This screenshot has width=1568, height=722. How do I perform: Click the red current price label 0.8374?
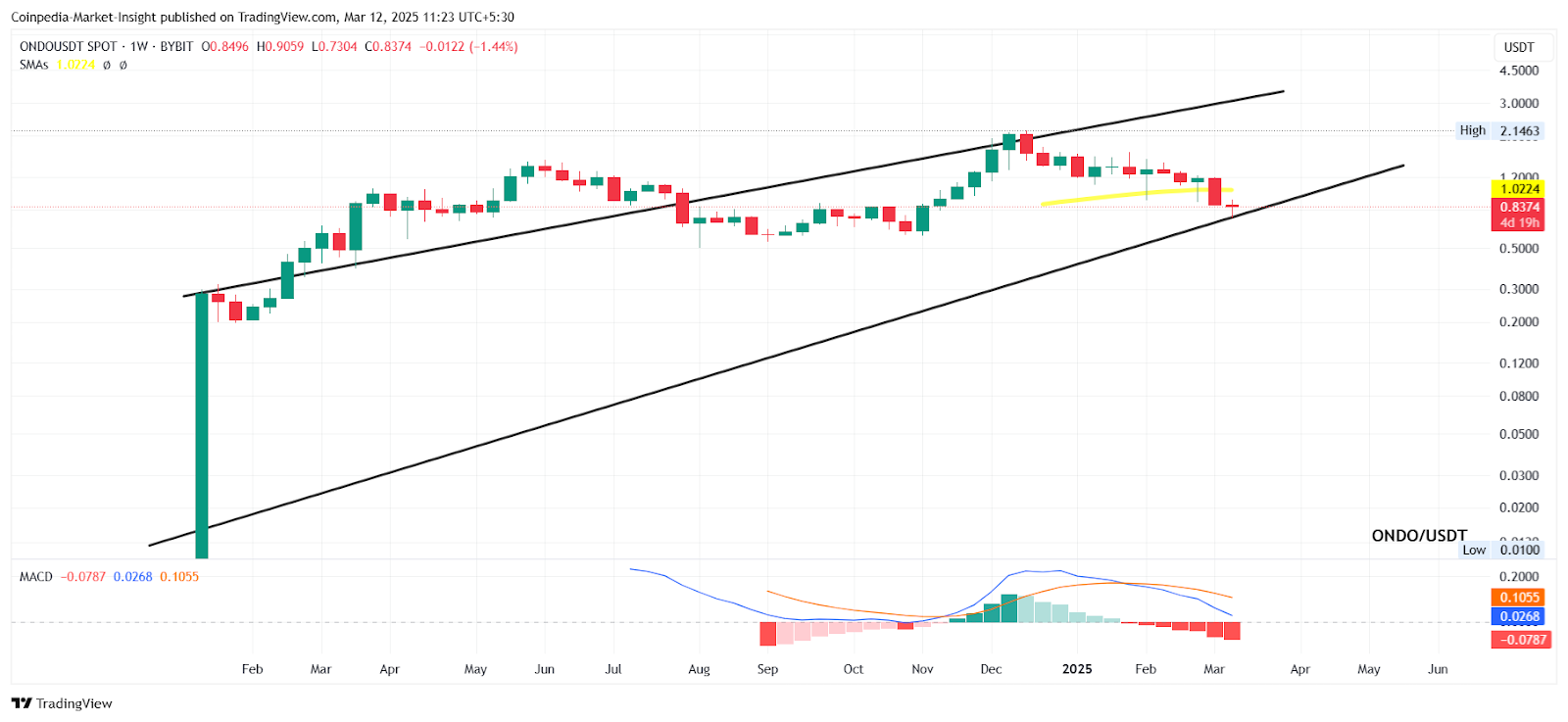1519,207
